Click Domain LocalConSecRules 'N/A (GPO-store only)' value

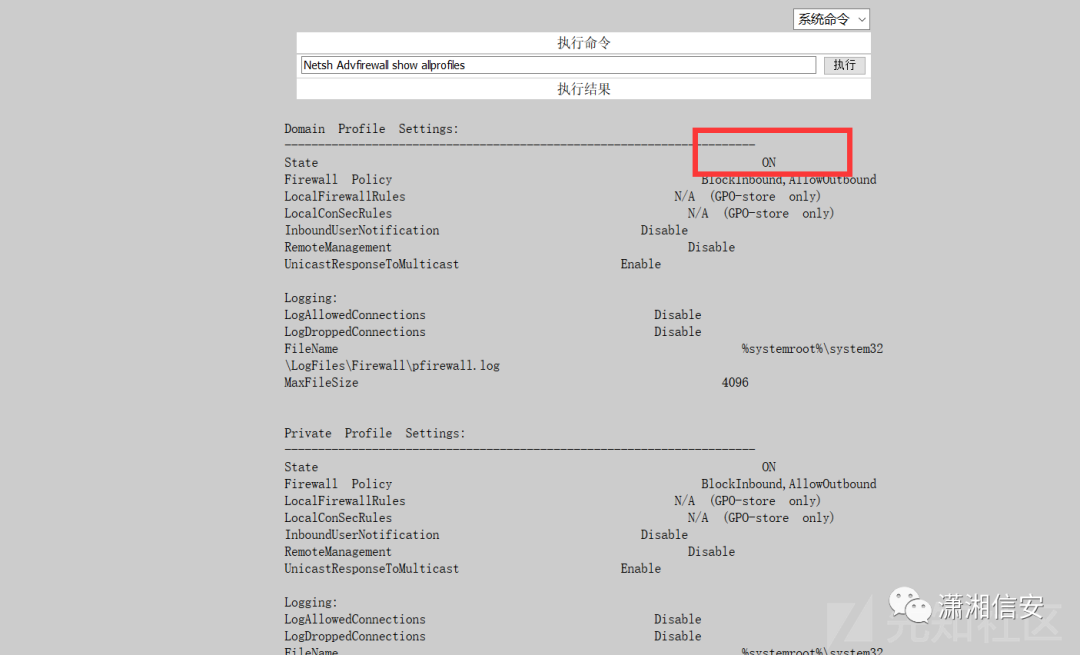point(761,214)
